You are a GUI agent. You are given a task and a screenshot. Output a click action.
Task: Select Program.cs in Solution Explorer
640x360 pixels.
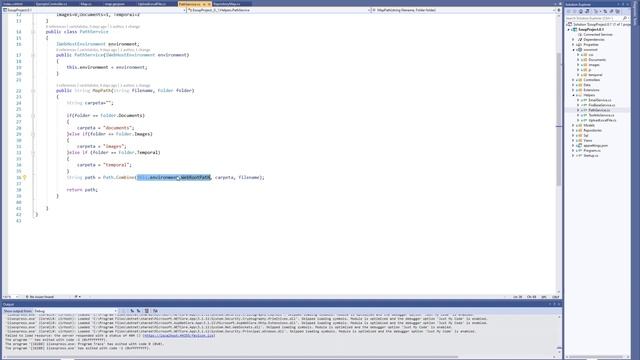(x=592, y=151)
